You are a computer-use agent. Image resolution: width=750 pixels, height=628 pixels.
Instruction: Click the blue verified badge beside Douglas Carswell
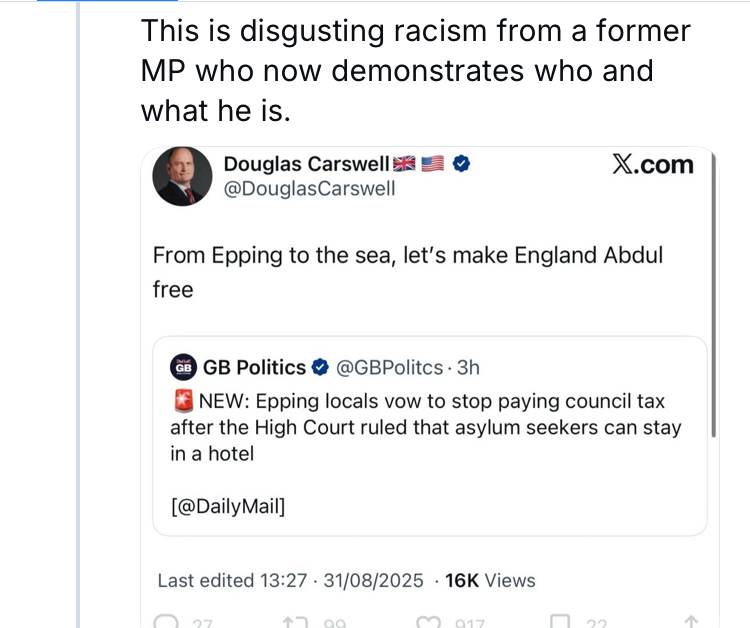tap(461, 164)
